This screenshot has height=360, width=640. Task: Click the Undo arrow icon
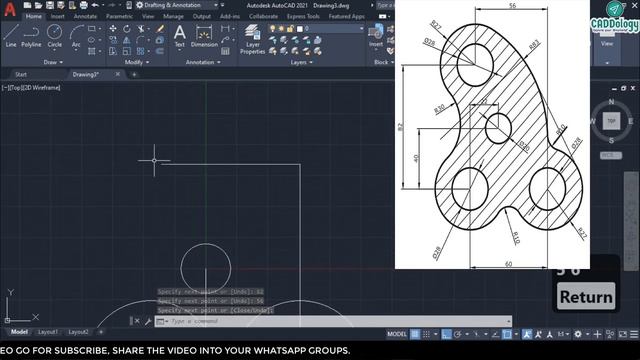[x=95, y=5]
